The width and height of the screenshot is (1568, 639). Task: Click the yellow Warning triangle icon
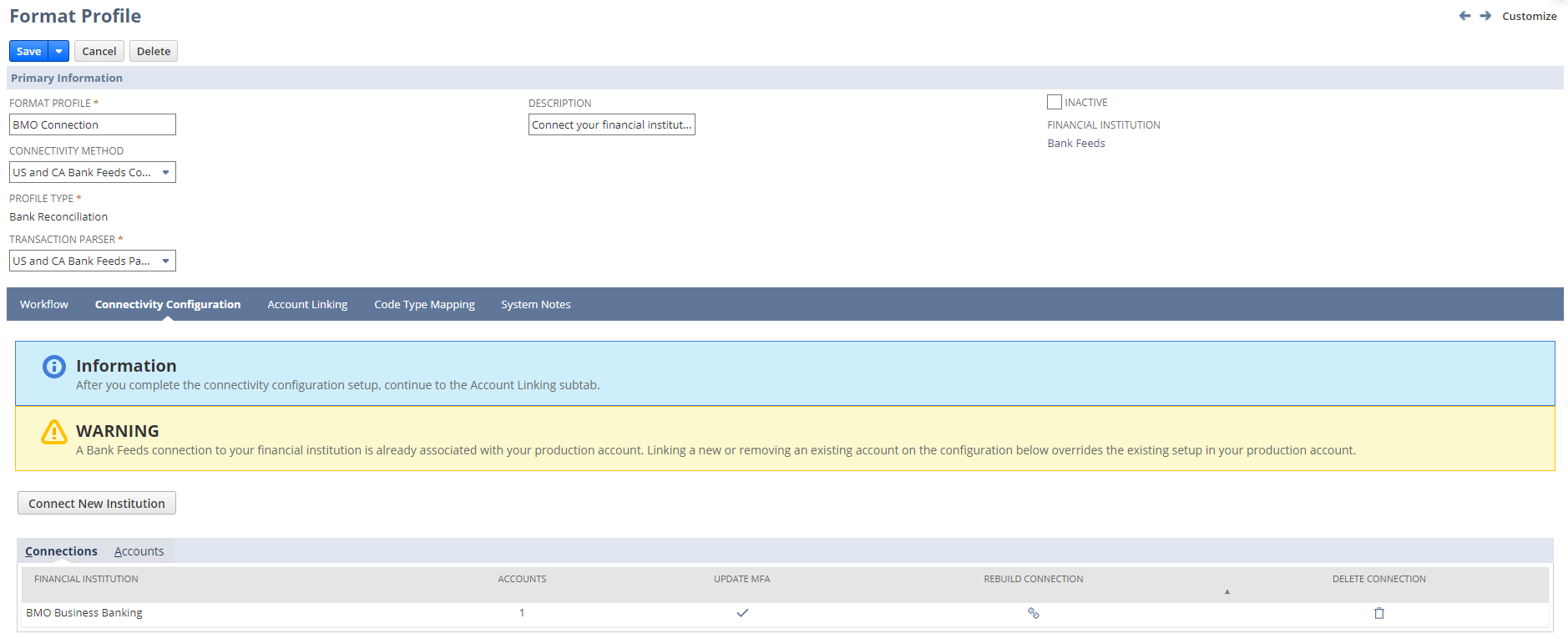point(54,432)
